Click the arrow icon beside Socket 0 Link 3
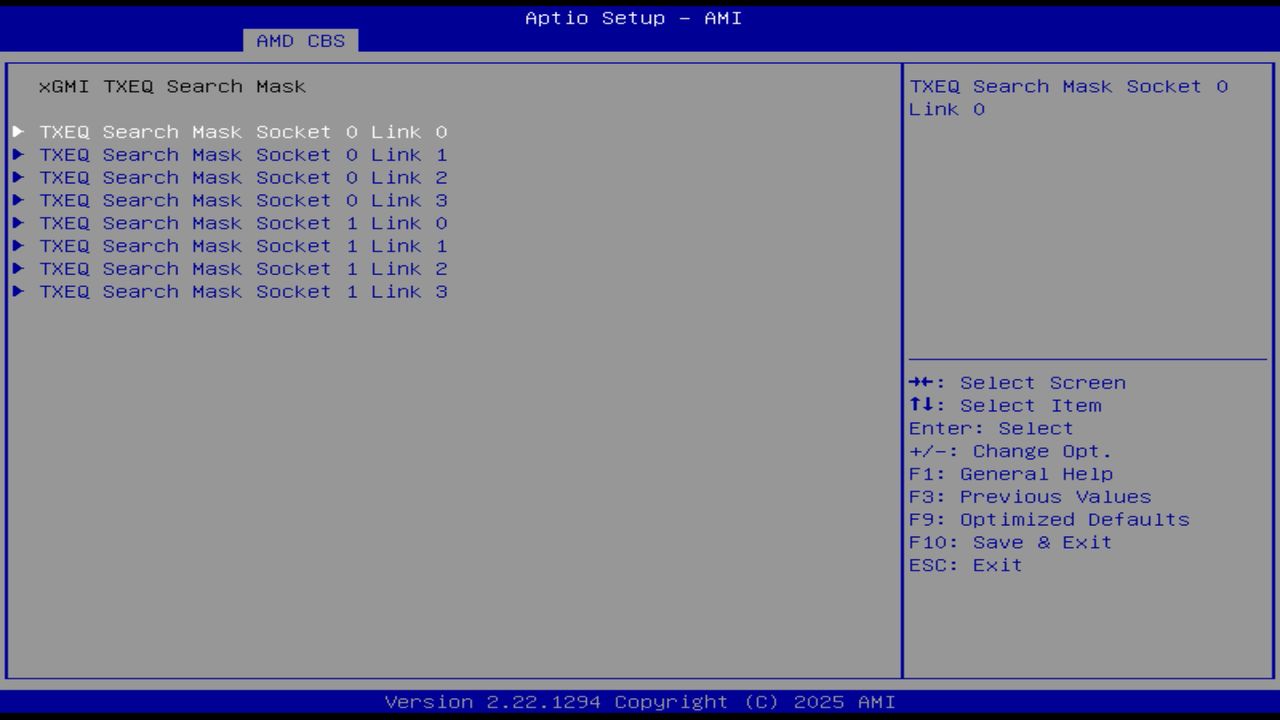The height and width of the screenshot is (720, 1280). (19, 200)
